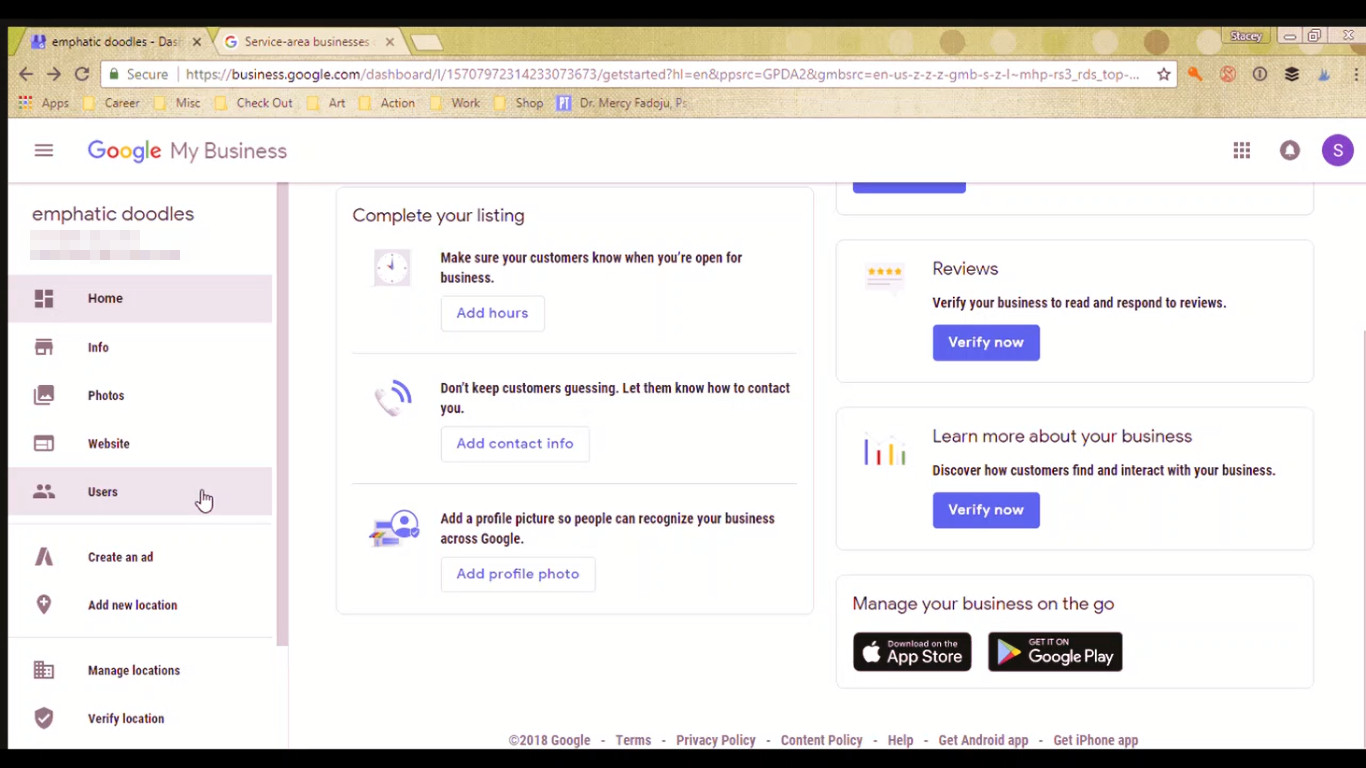Click the Users people icon
Image resolution: width=1366 pixels, height=768 pixels.
pos(44,492)
